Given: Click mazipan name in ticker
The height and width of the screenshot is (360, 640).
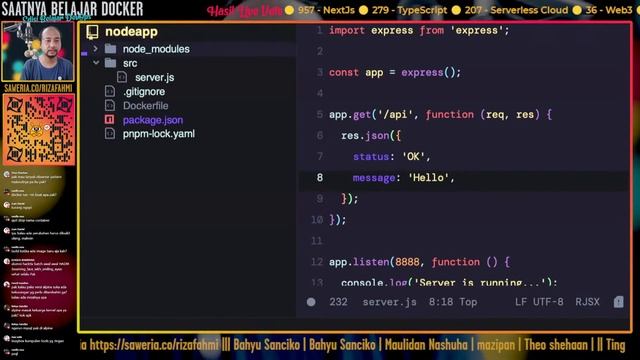Looking at the screenshot, I should pyautogui.click(x=496, y=345).
